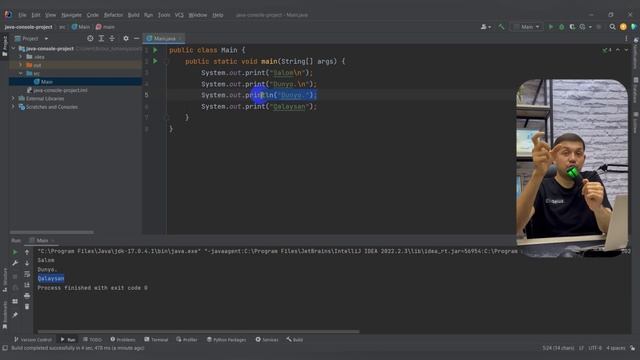
Task: Click horizontal scrollbar in Run console
Action: point(199,331)
